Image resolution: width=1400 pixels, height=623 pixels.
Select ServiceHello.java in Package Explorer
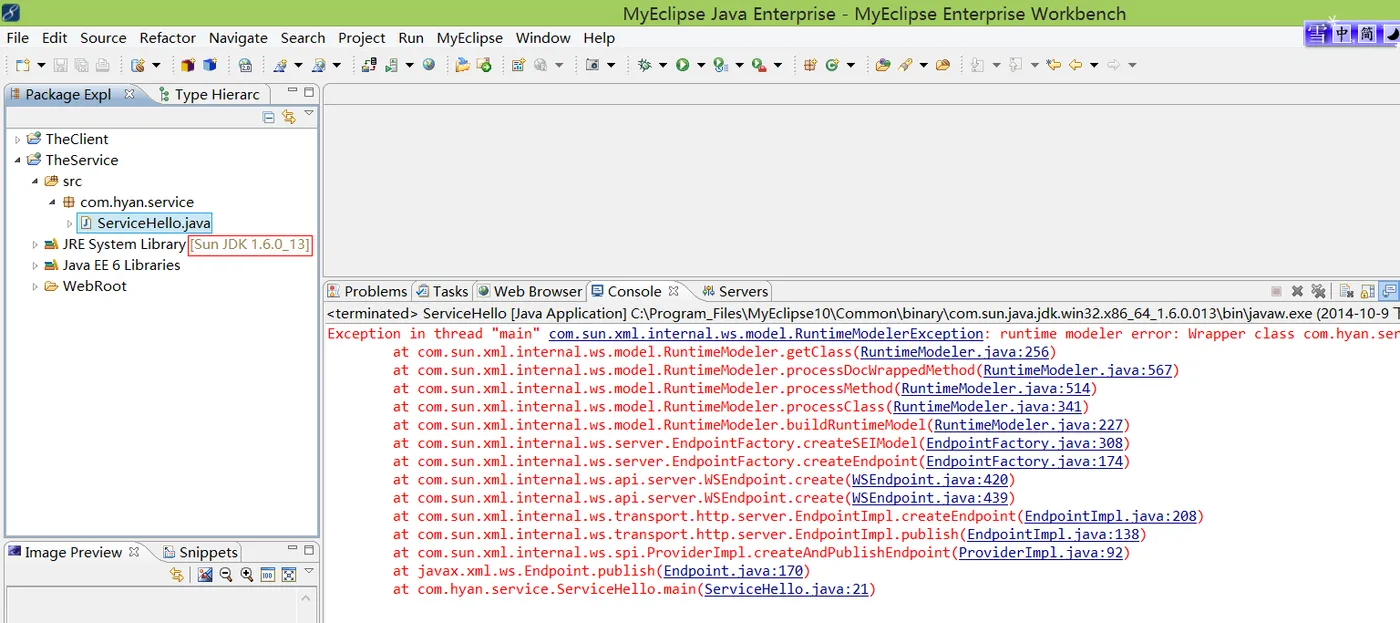pos(145,223)
